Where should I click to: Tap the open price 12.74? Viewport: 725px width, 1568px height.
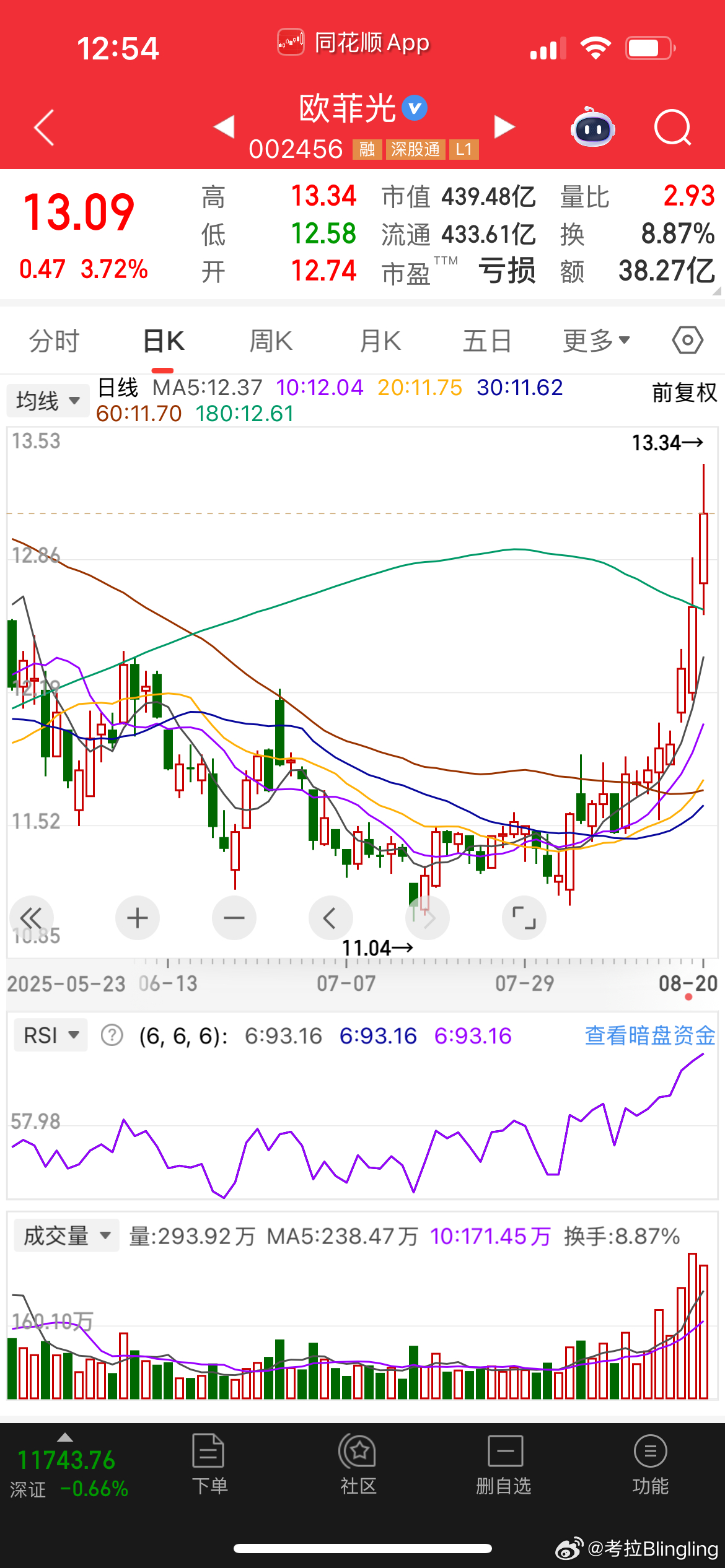tap(324, 271)
